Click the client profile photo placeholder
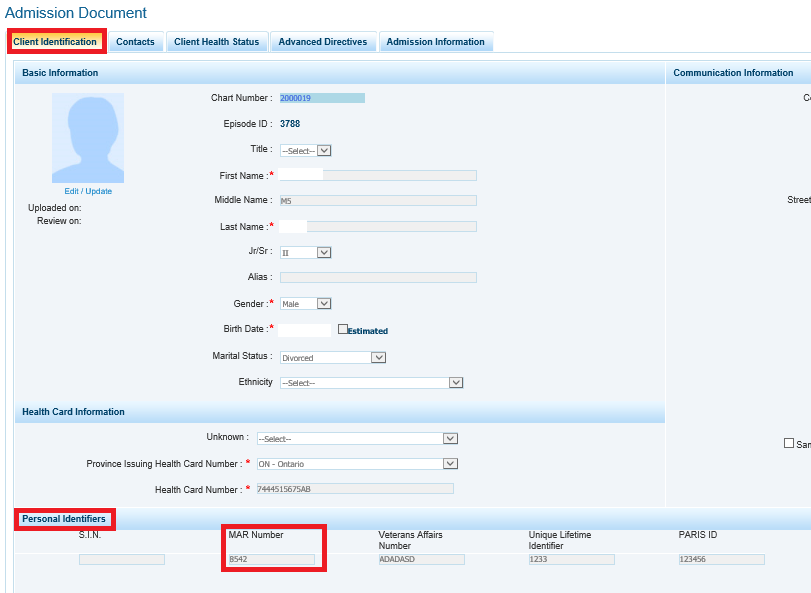Image resolution: width=811 pixels, height=593 pixels. (88, 138)
